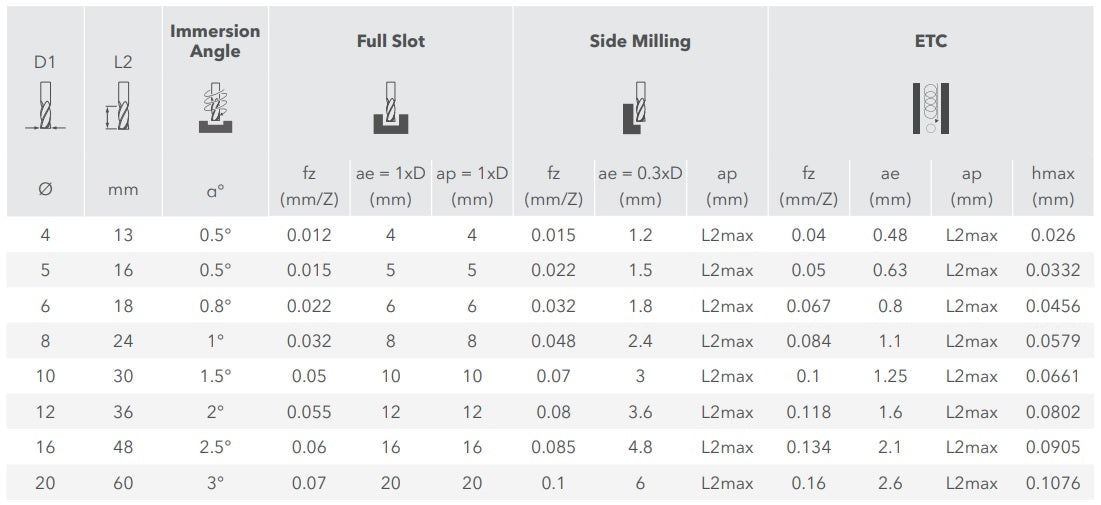Click the Full Slot column group header

click(391, 42)
